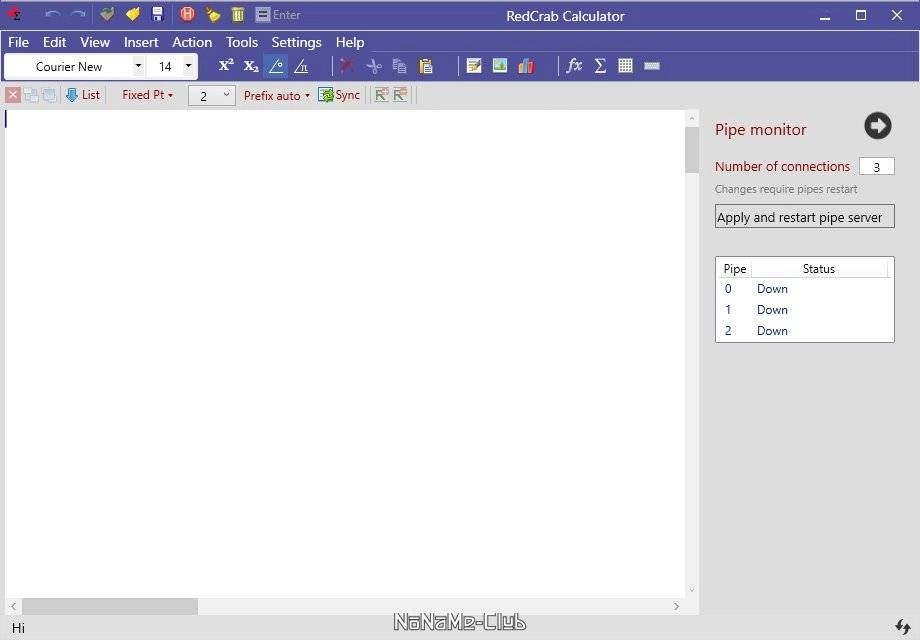Image resolution: width=920 pixels, height=640 pixels.
Task: Select pipe 0 Down row
Action: pos(804,289)
